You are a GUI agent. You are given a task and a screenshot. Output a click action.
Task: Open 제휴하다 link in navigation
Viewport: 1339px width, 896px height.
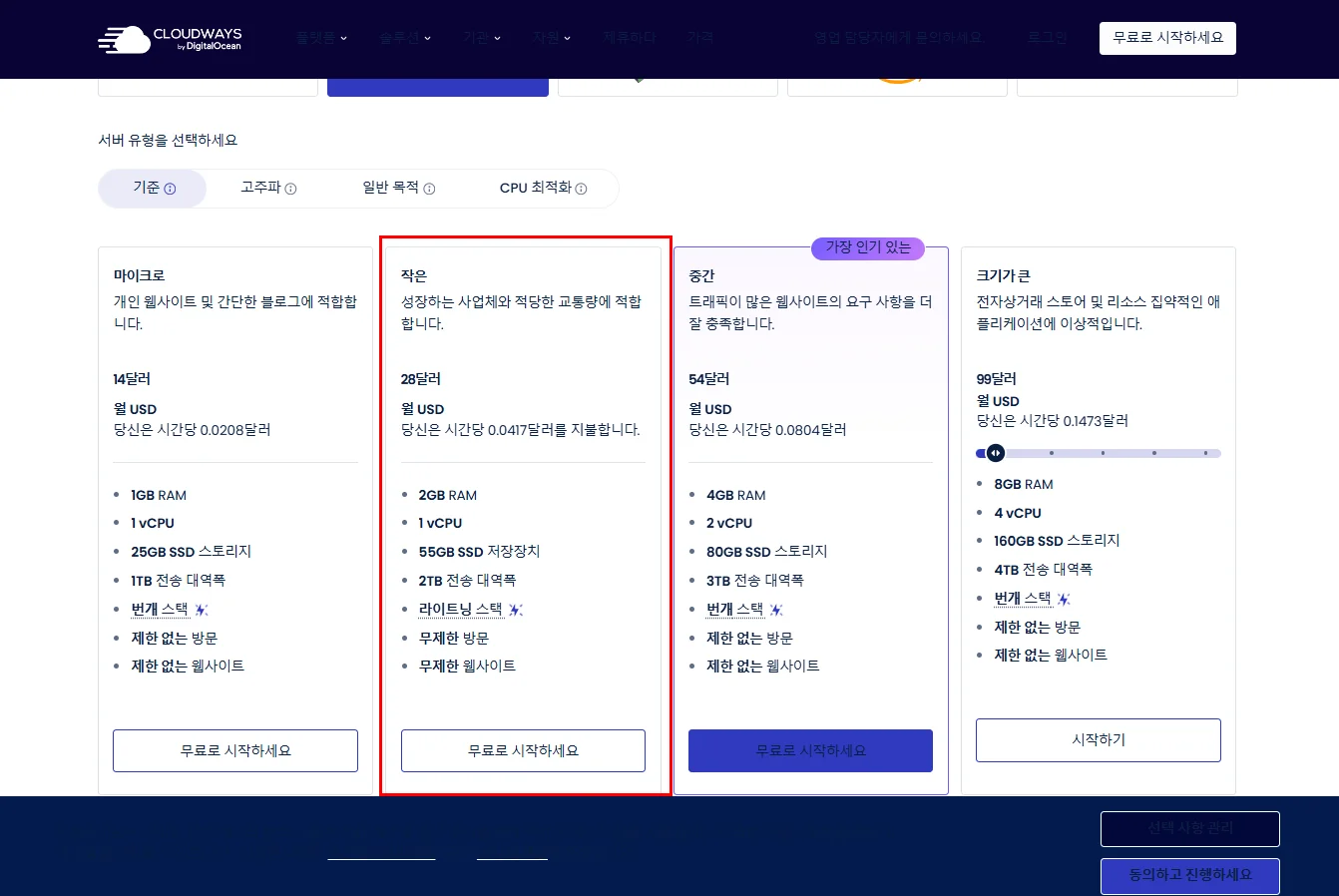(x=630, y=38)
